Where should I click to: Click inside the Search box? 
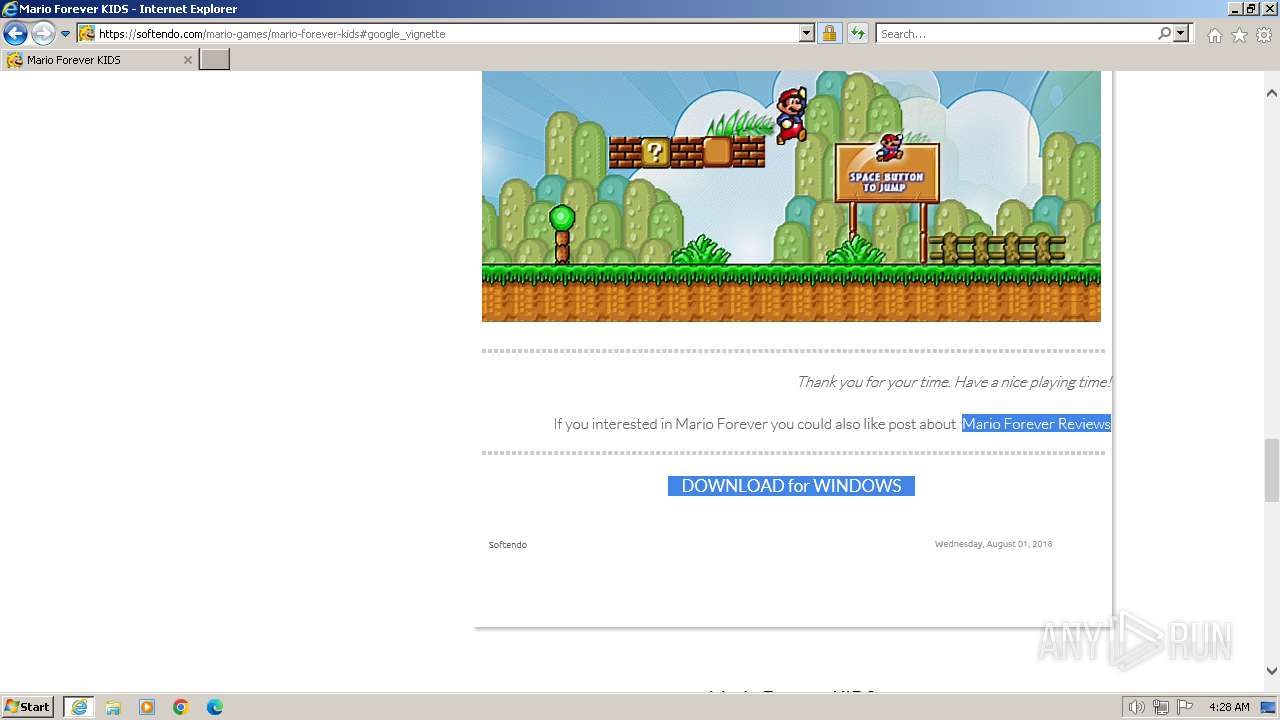coord(1015,34)
